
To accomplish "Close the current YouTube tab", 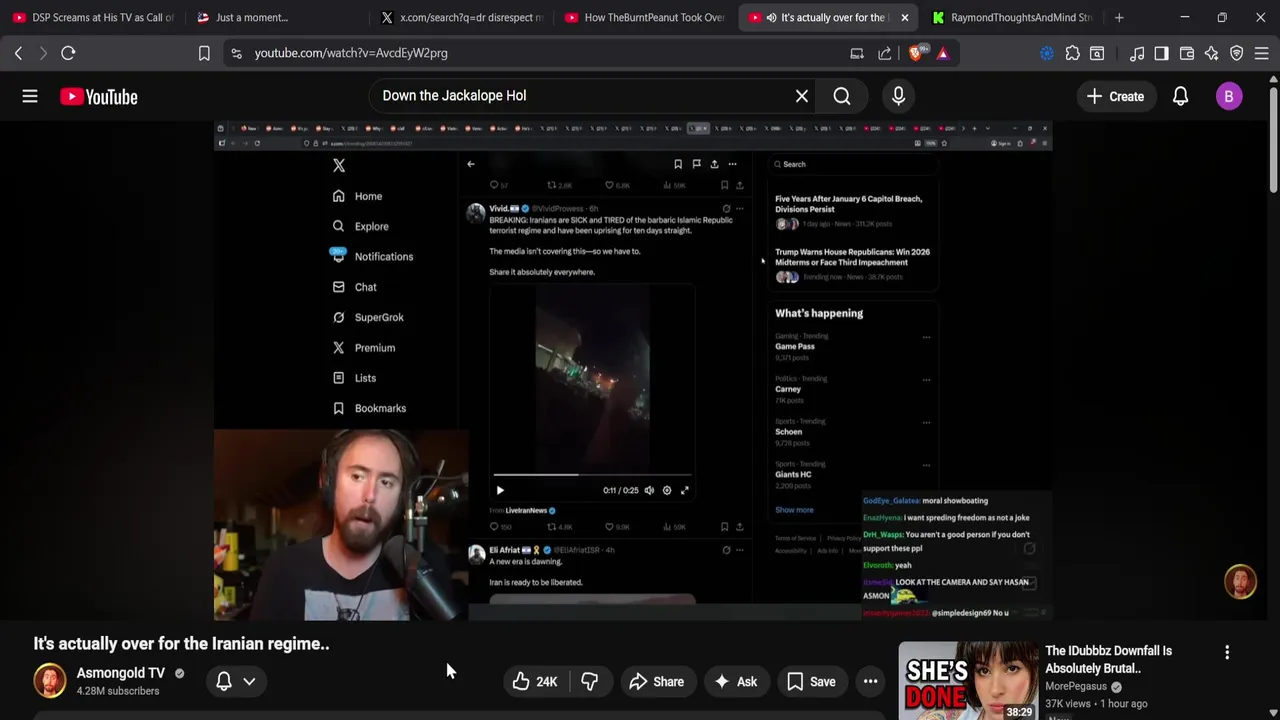I will tap(904, 17).
